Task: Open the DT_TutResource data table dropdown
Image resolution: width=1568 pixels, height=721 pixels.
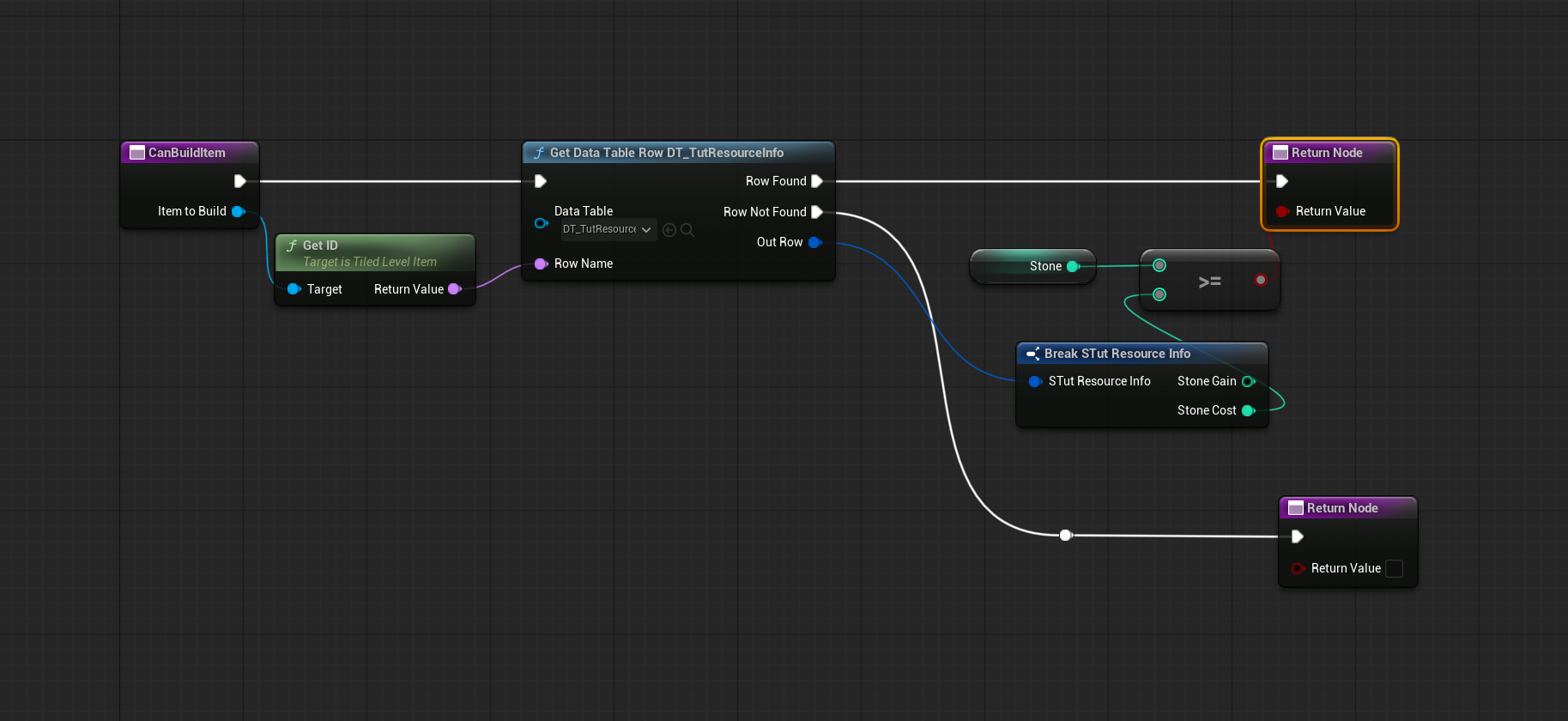Action: pyautogui.click(x=608, y=230)
